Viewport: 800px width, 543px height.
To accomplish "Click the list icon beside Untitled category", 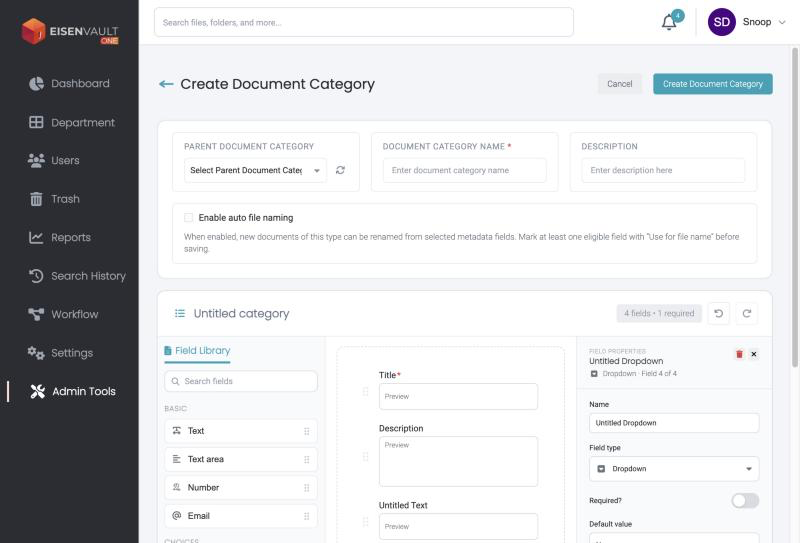I will (180, 313).
